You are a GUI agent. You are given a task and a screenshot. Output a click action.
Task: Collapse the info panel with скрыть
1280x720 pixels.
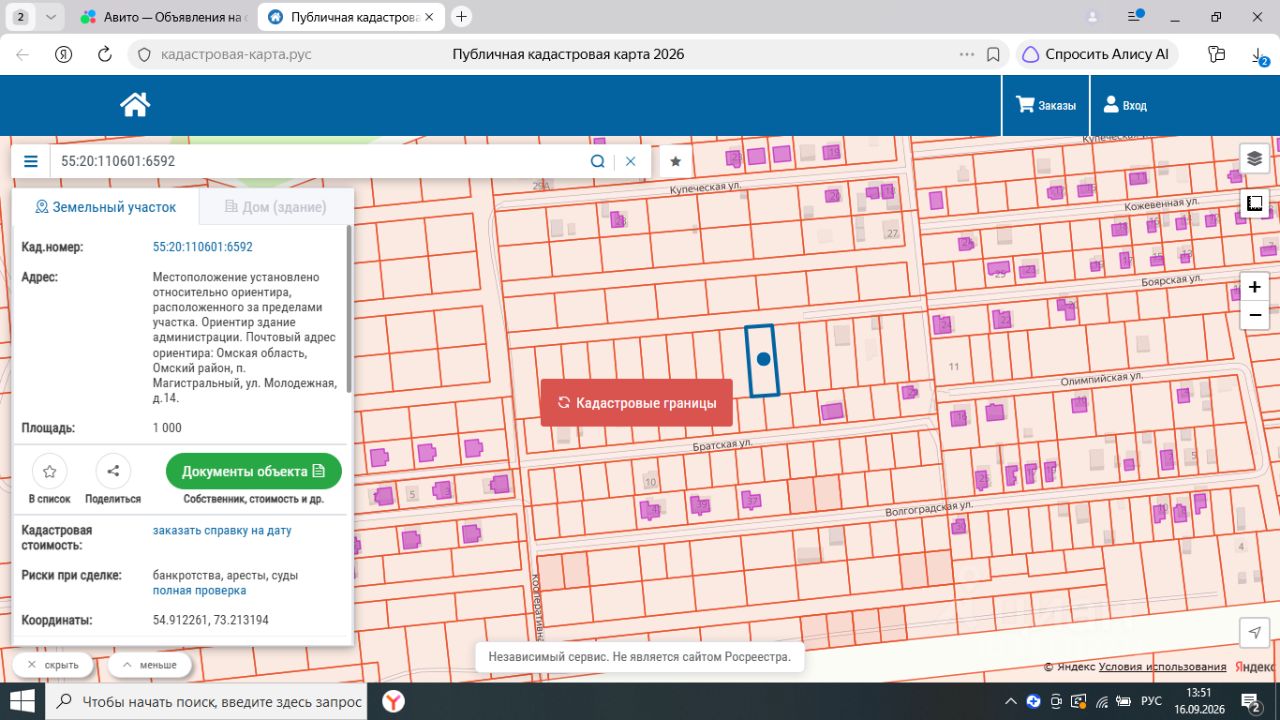[52, 665]
